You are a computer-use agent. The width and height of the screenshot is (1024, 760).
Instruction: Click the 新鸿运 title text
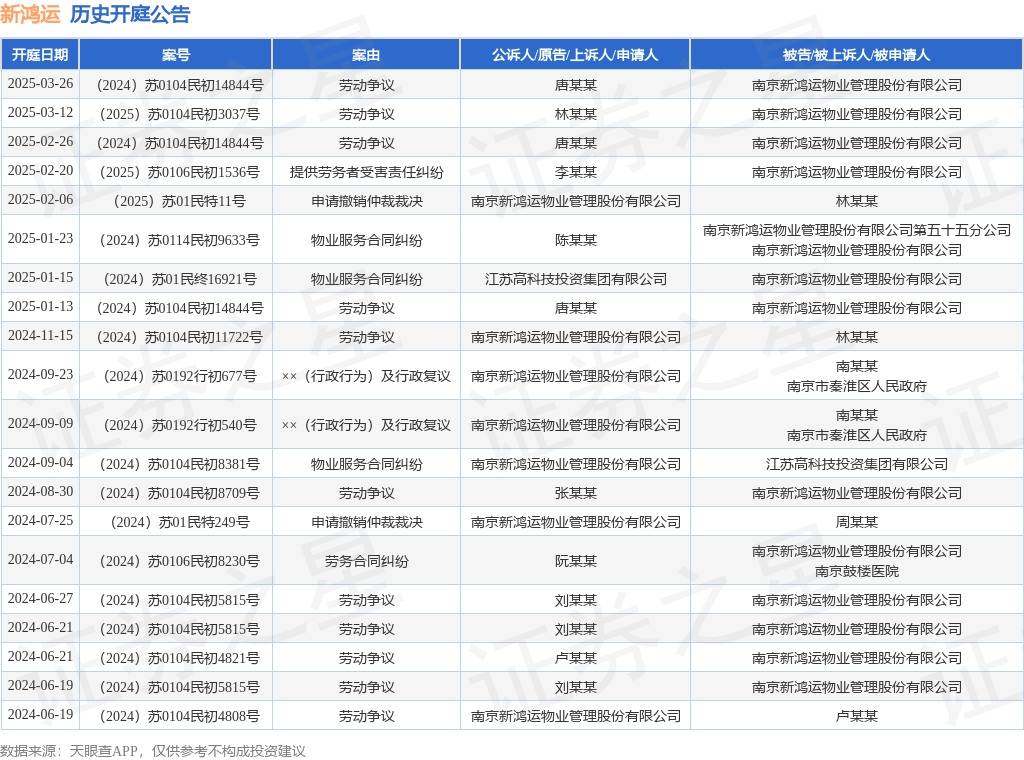[30, 14]
